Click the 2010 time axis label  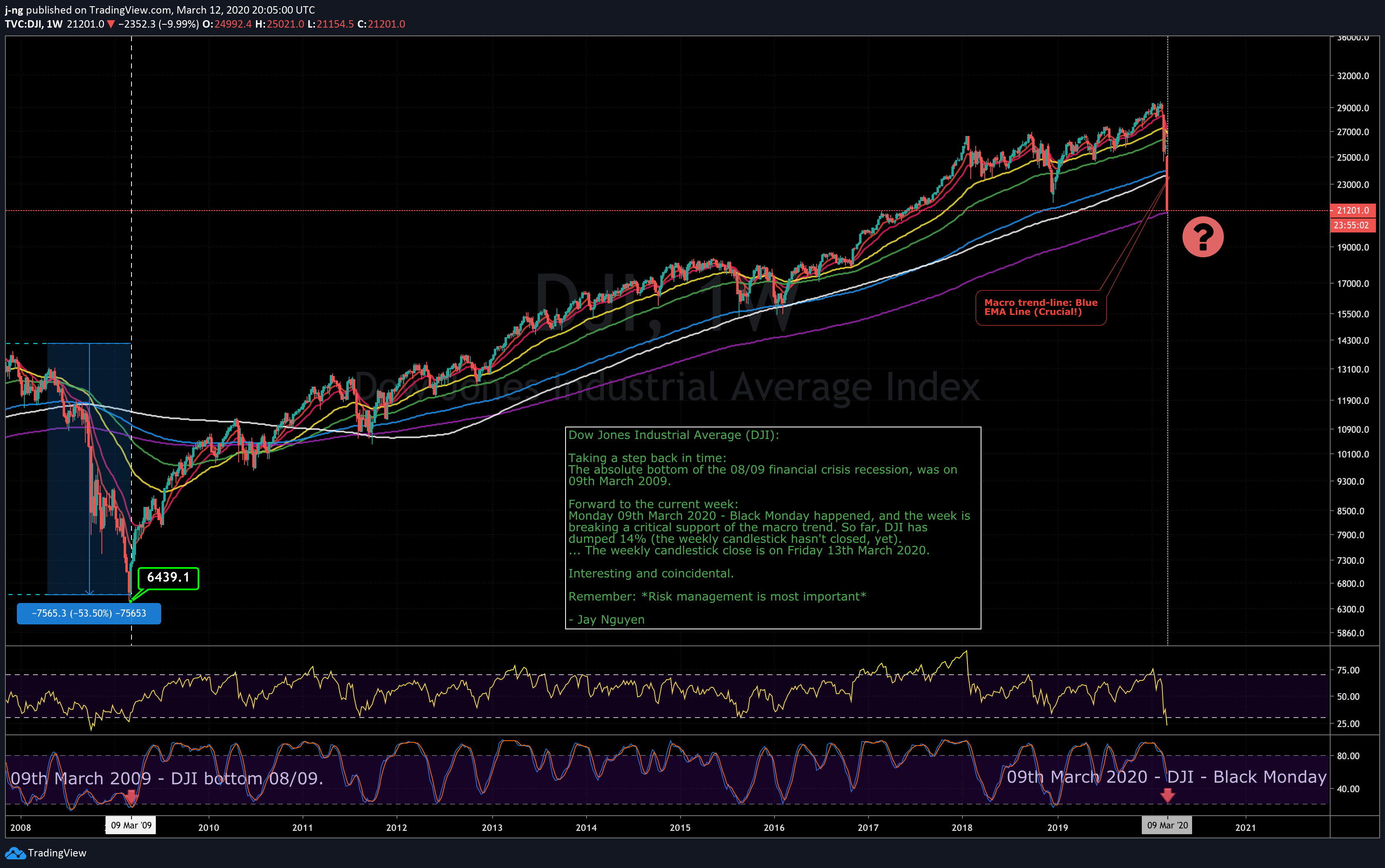208,828
